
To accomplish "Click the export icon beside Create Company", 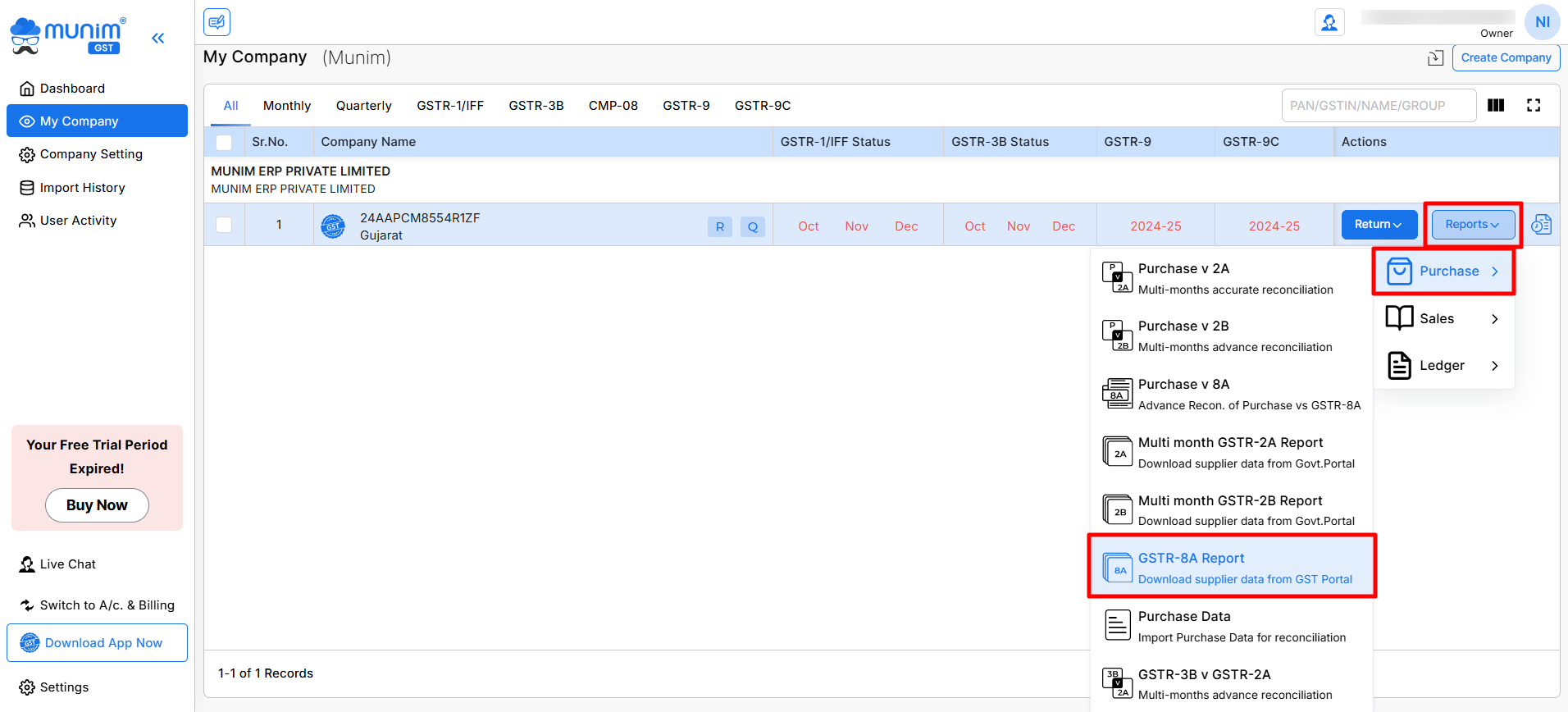I will 1435,58.
